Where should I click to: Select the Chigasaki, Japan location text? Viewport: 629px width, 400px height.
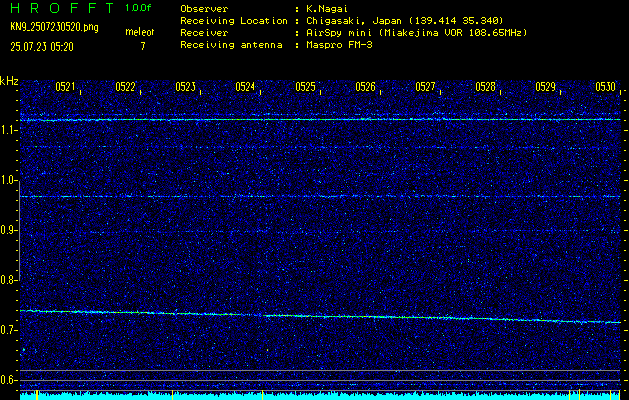(404, 20)
